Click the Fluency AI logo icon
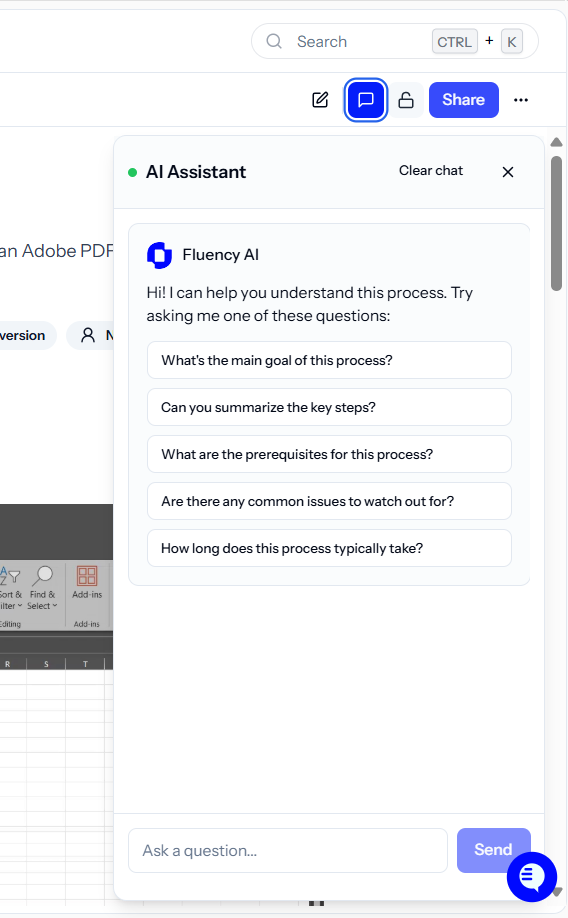568x918 pixels. [x=159, y=255]
